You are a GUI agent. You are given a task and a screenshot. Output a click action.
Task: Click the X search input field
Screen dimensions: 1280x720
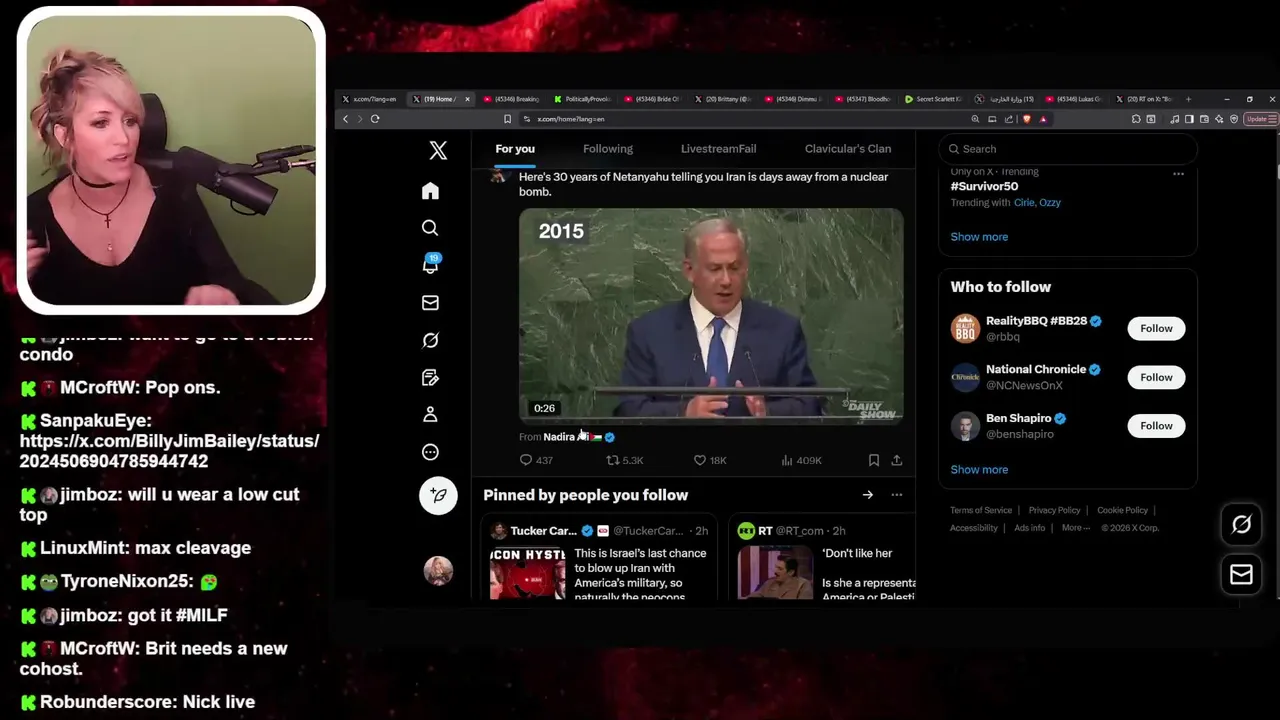click(x=1068, y=149)
